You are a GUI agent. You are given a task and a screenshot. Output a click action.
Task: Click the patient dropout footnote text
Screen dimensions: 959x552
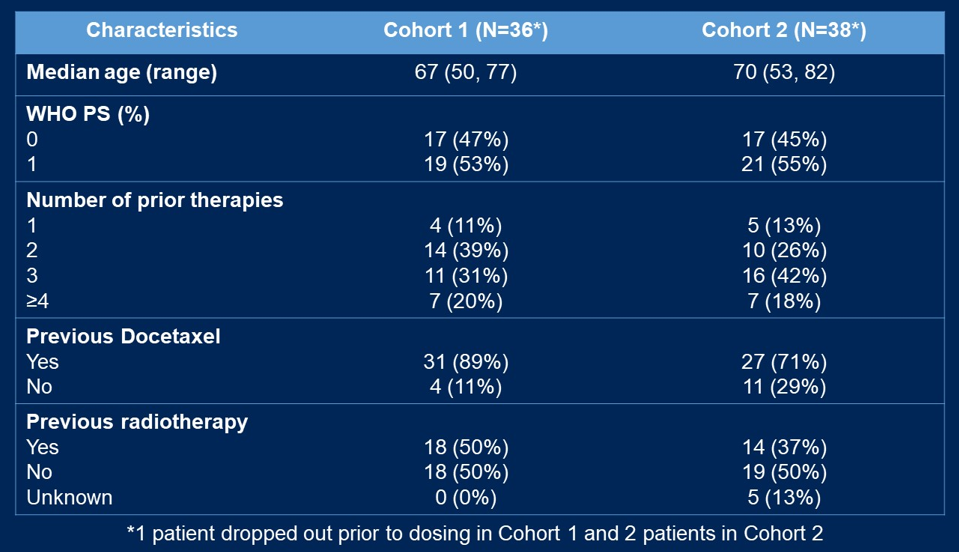pos(475,533)
